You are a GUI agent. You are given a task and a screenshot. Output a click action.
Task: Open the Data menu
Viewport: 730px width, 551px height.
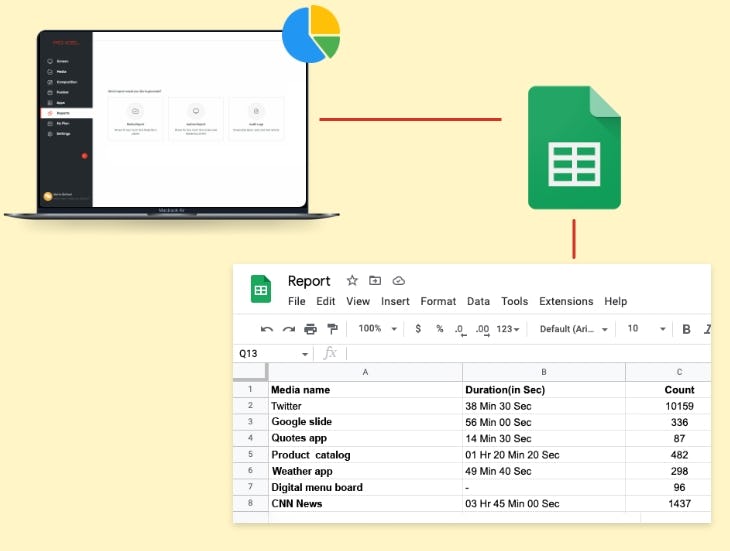pos(478,301)
